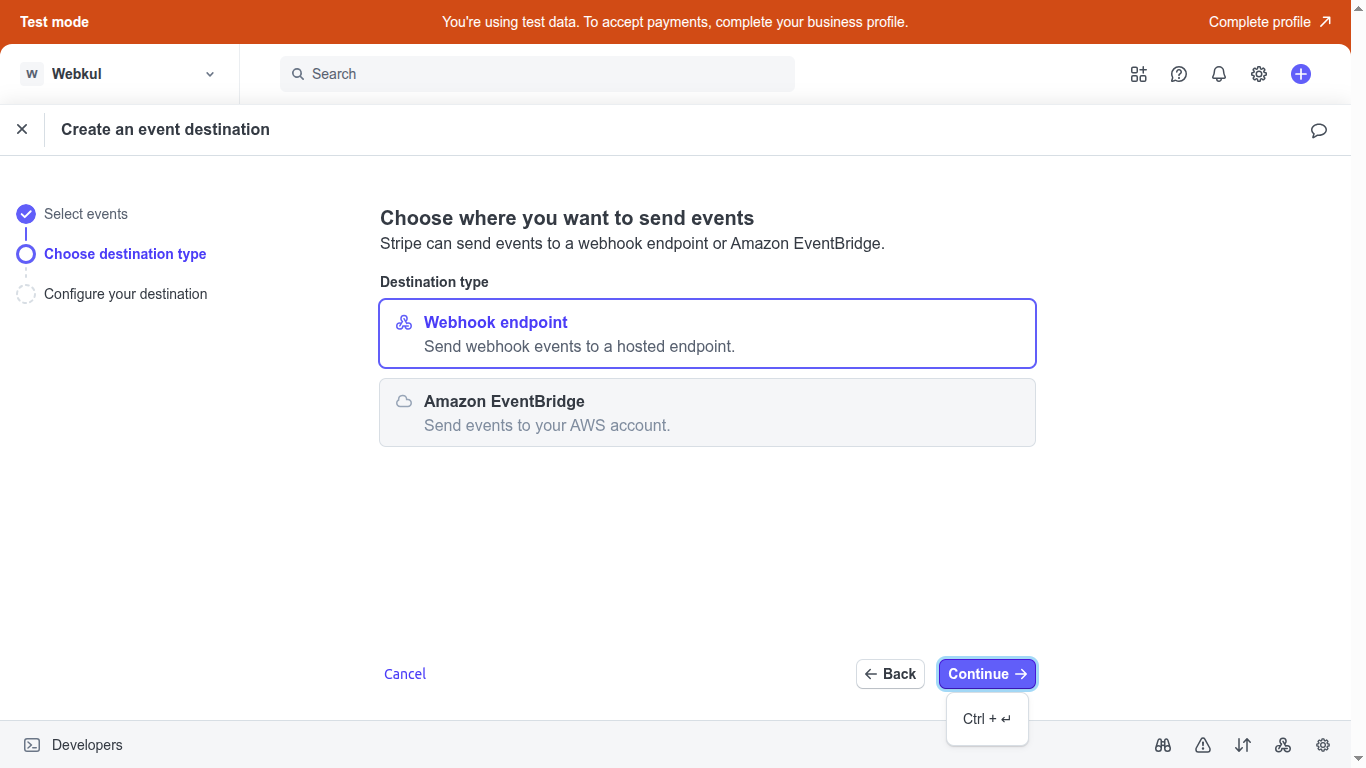Open the Webhooks icon in the Developers bar
This screenshot has width=1366, height=768.
coord(1282,745)
